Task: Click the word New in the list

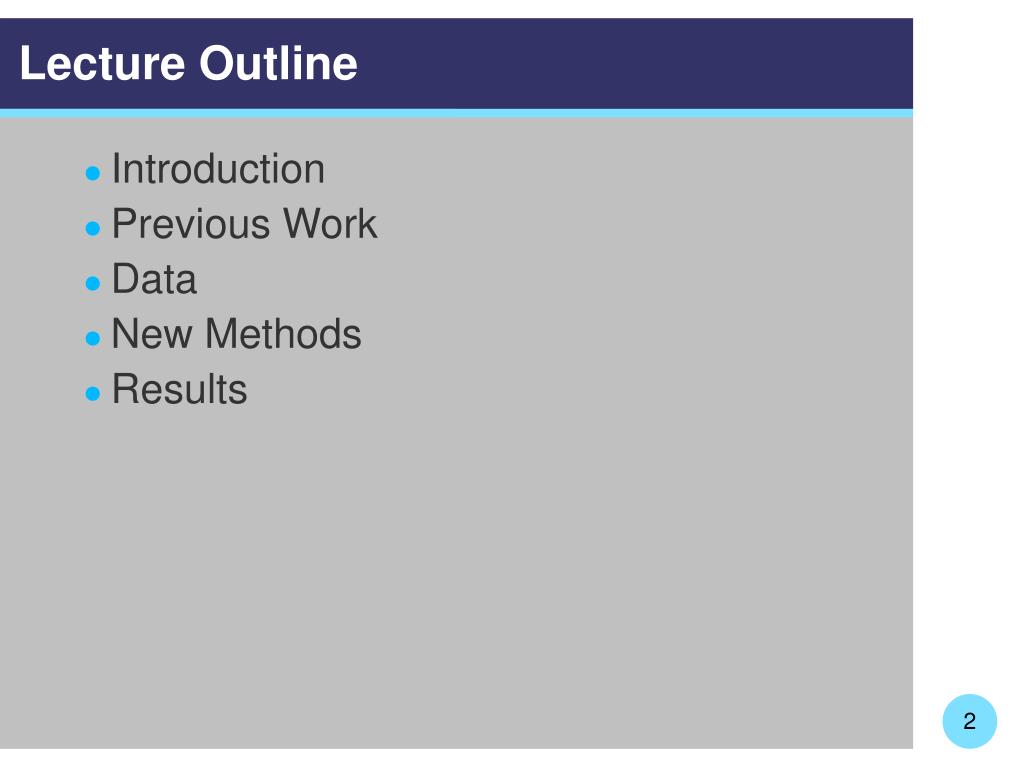Action: tap(151, 334)
